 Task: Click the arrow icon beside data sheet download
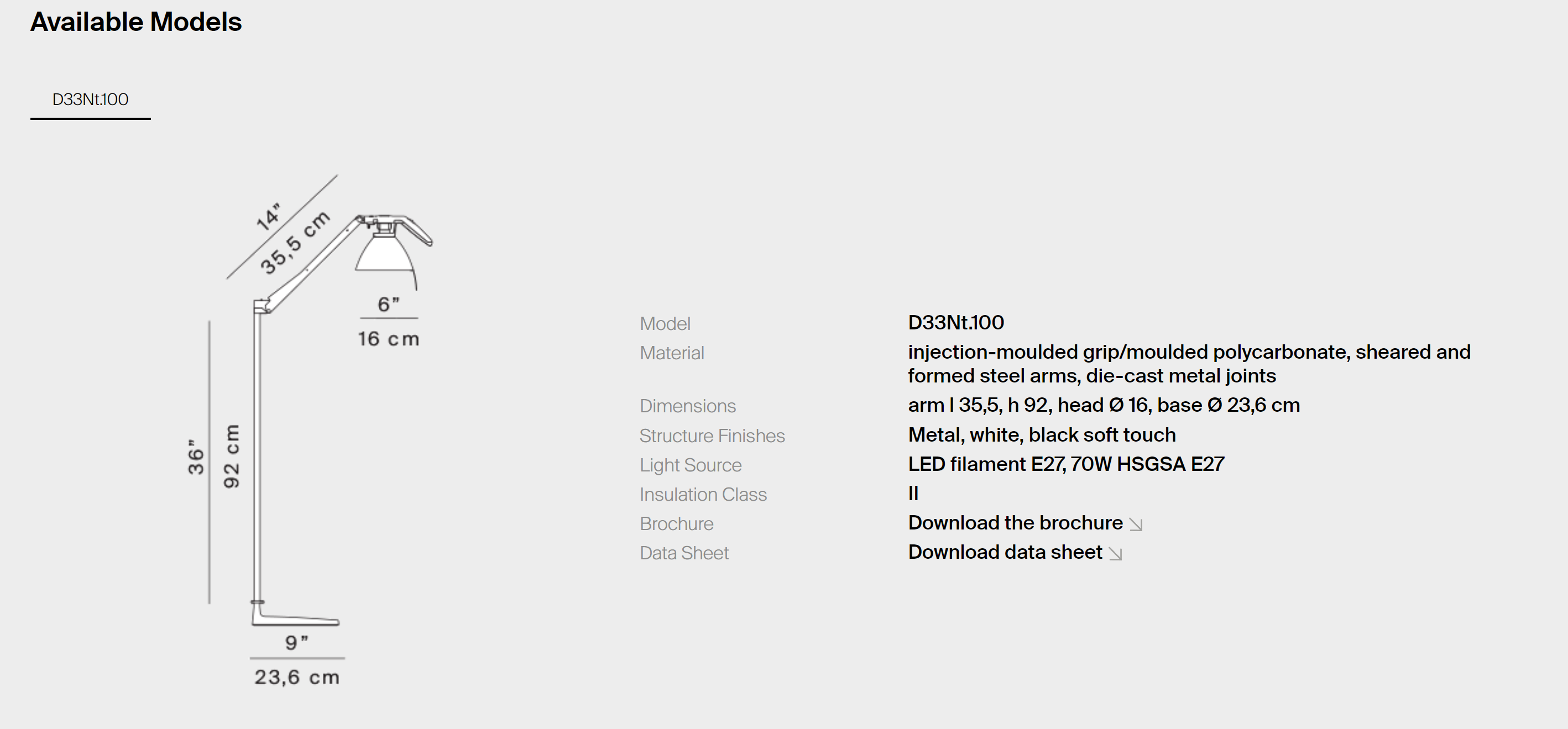[x=1115, y=553]
